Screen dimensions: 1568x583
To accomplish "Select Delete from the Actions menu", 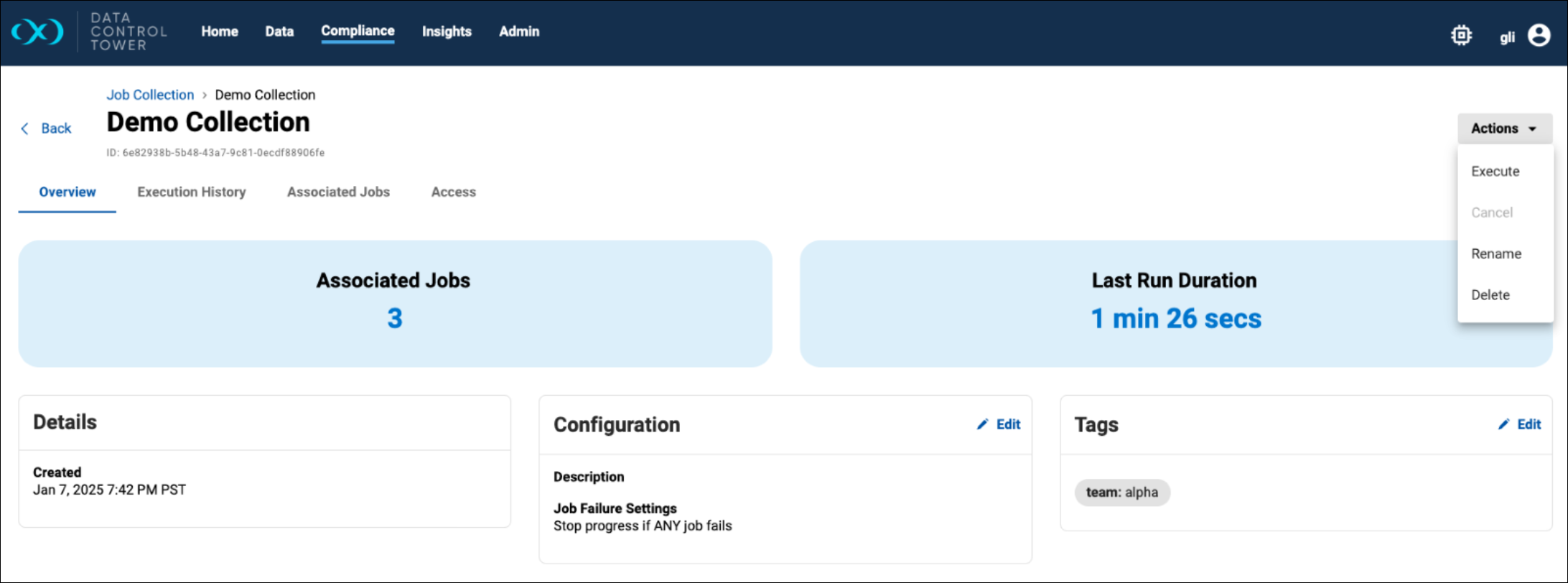I will click(x=1490, y=295).
